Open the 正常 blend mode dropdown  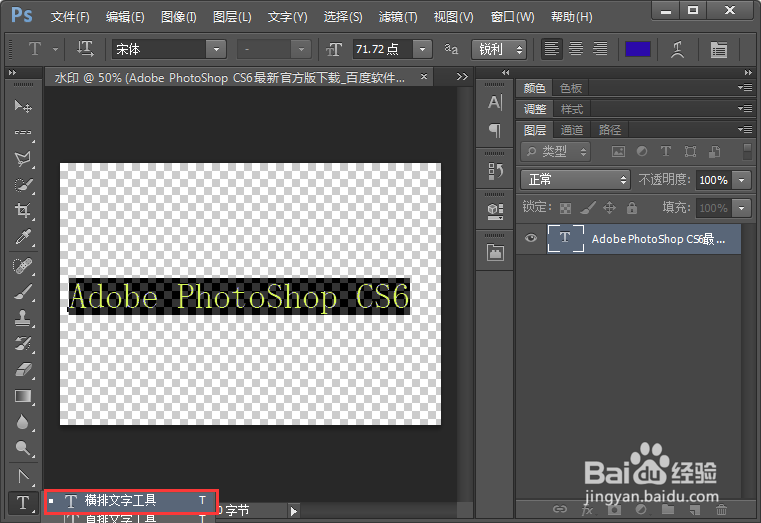coord(575,180)
